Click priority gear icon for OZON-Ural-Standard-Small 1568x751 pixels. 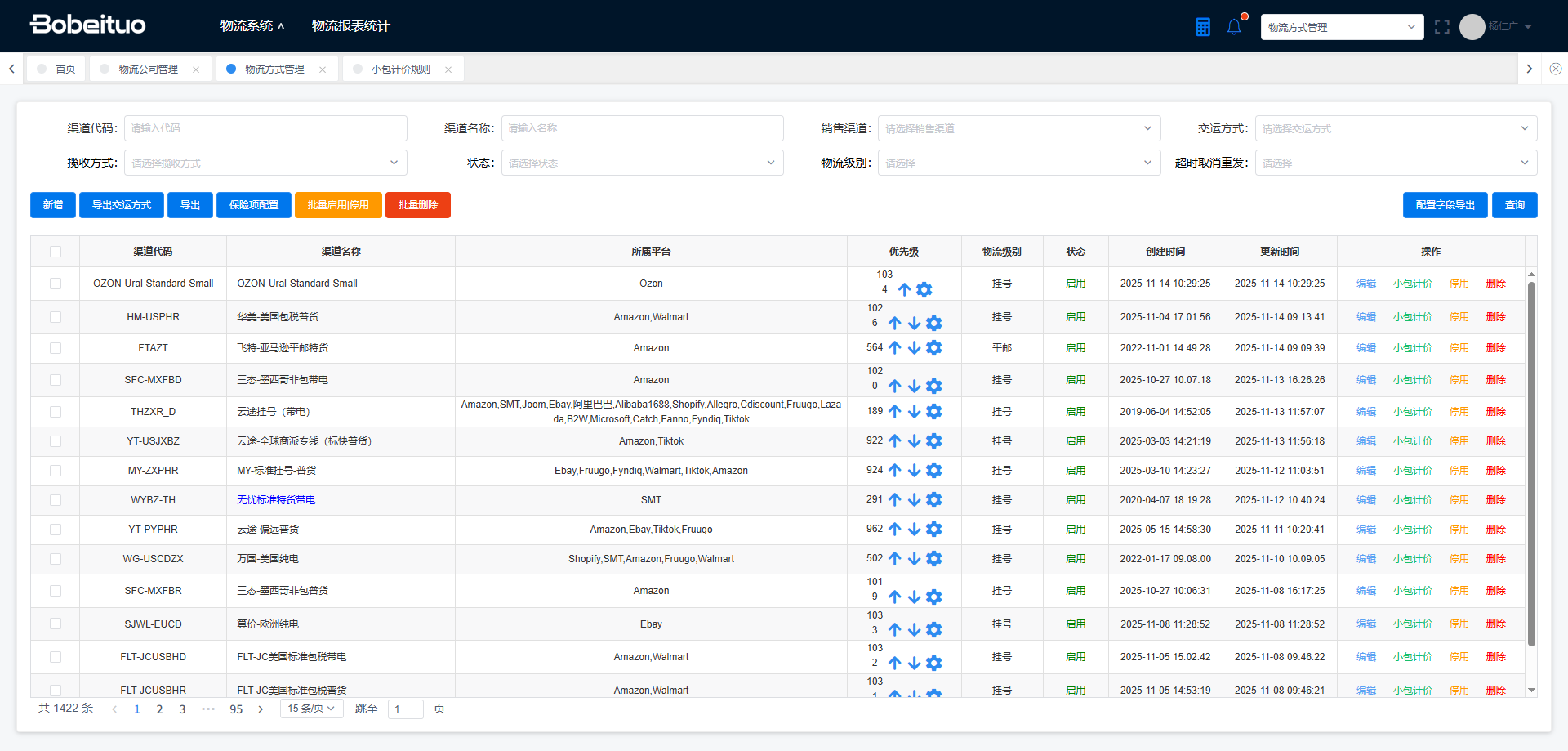tap(924, 290)
